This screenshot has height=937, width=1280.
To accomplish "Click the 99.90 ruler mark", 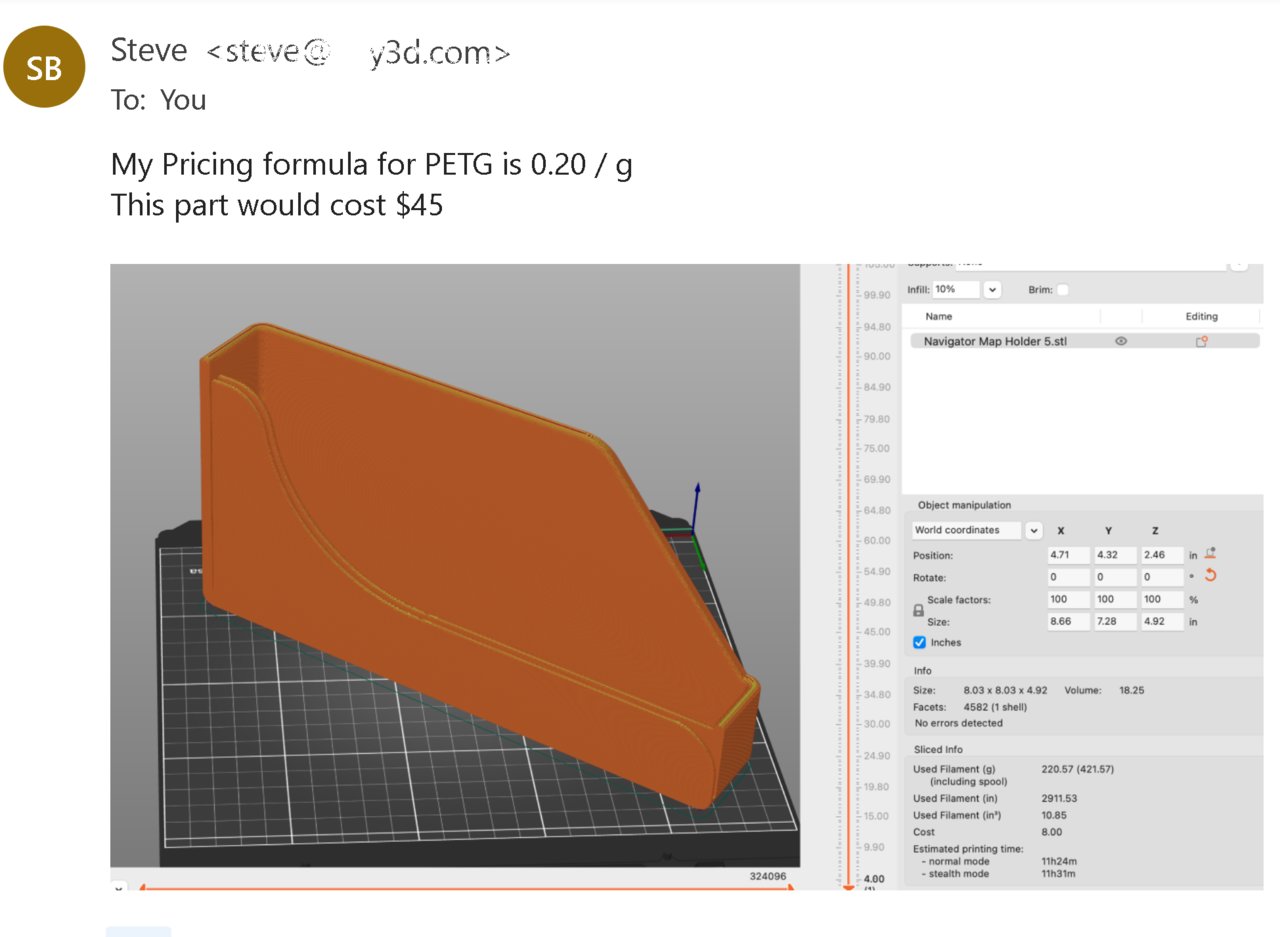I will click(876, 296).
